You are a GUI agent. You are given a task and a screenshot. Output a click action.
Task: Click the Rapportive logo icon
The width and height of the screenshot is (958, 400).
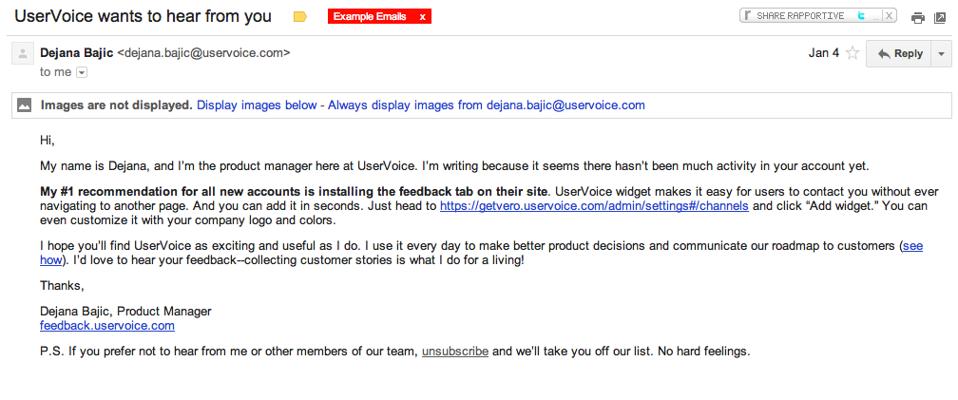(748, 16)
